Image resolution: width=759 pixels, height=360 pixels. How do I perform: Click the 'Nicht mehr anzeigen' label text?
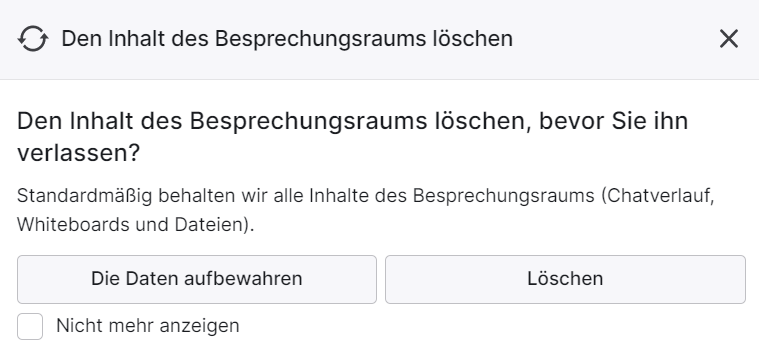coord(148,326)
